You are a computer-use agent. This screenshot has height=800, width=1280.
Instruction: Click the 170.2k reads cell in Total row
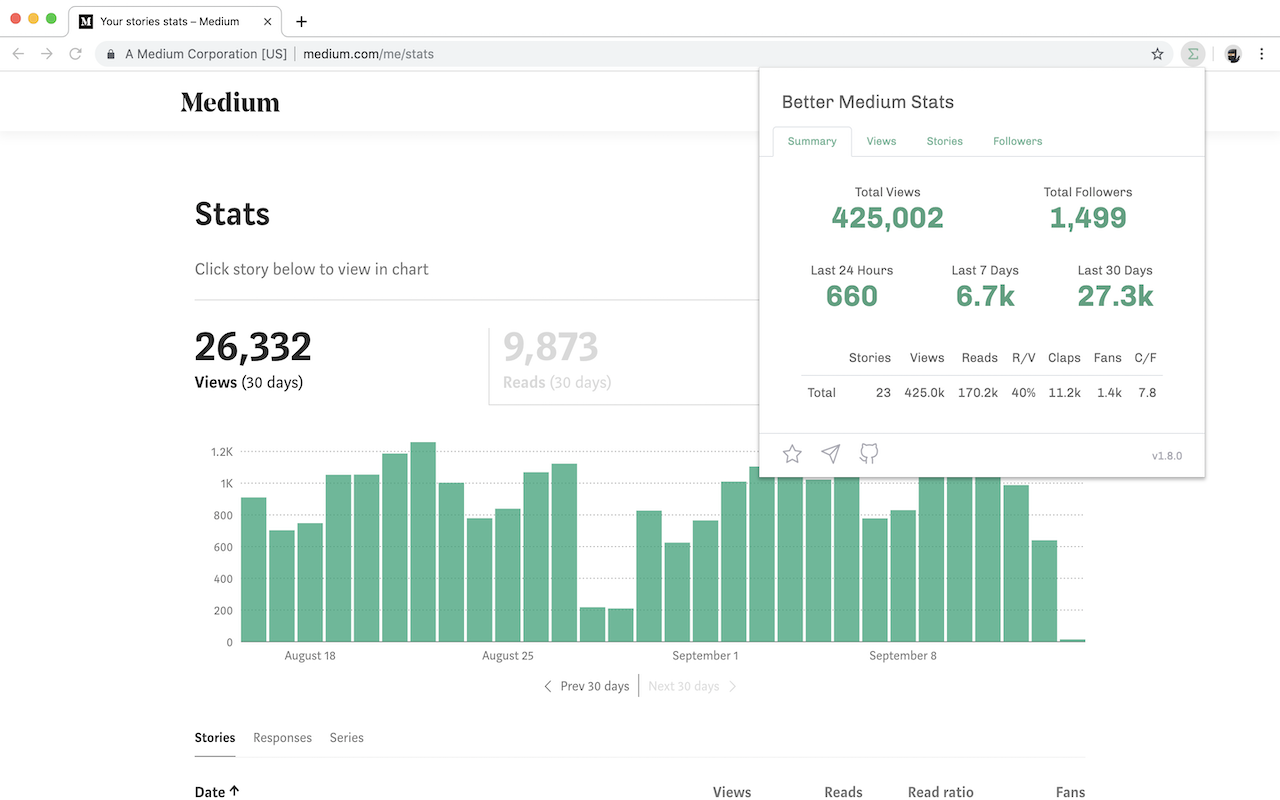978,393
